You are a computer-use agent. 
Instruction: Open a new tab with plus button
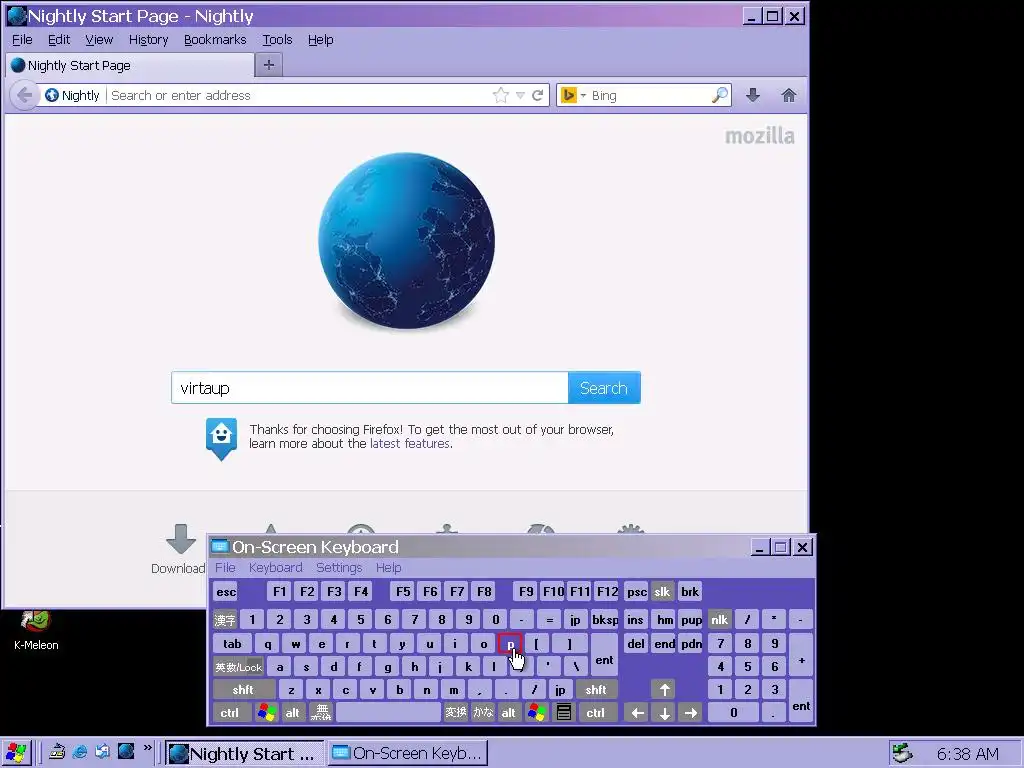click(268, 65)
